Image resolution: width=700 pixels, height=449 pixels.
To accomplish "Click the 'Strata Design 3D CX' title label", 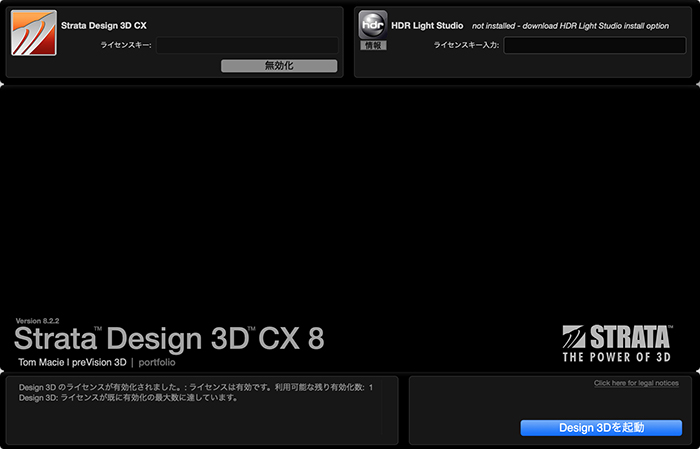I will pyautogui.click(x=104, y=25).
